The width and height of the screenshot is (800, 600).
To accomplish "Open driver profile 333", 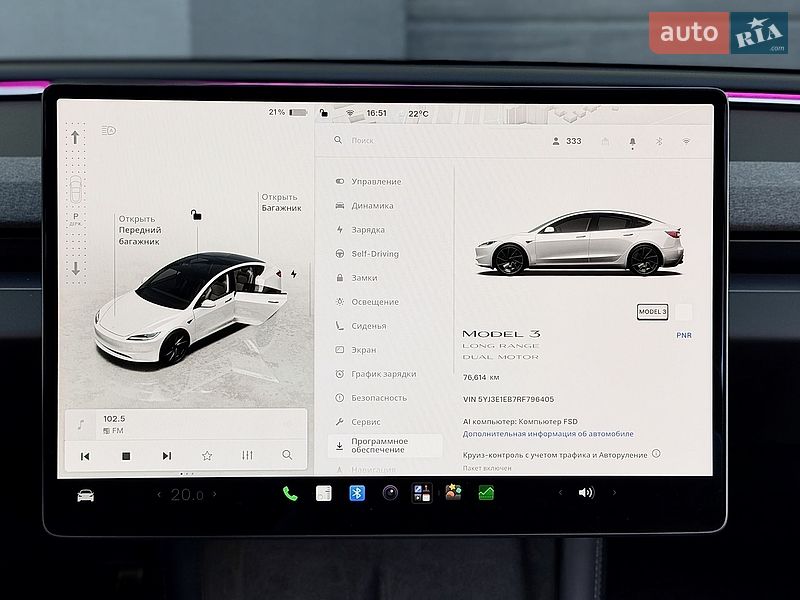I will click(567, 141).
